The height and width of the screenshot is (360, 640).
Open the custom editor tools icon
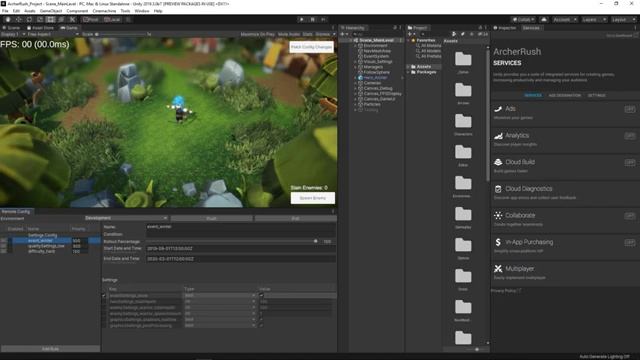[72, 20]
